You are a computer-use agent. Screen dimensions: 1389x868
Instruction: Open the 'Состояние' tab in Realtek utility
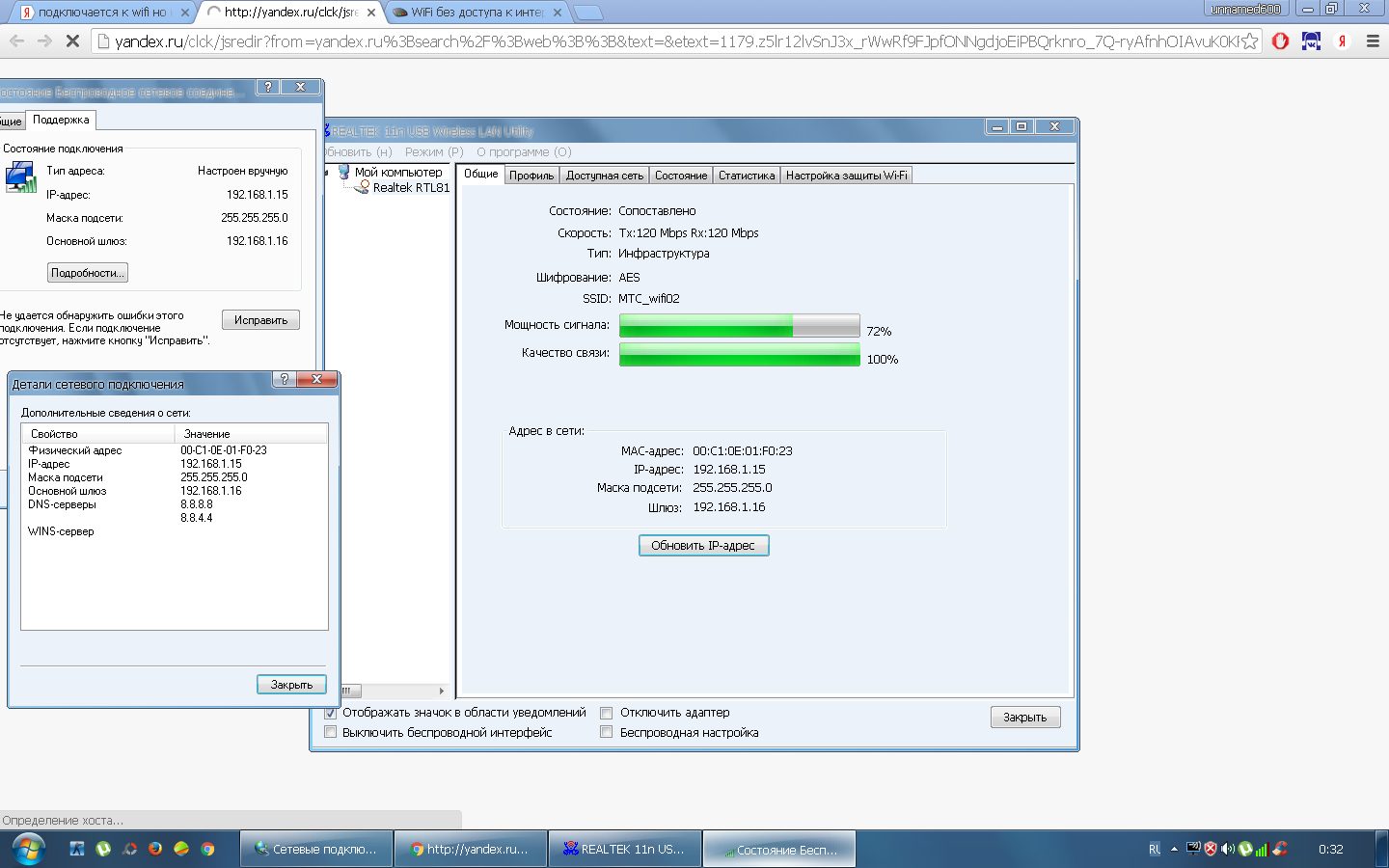pos(681,176)
